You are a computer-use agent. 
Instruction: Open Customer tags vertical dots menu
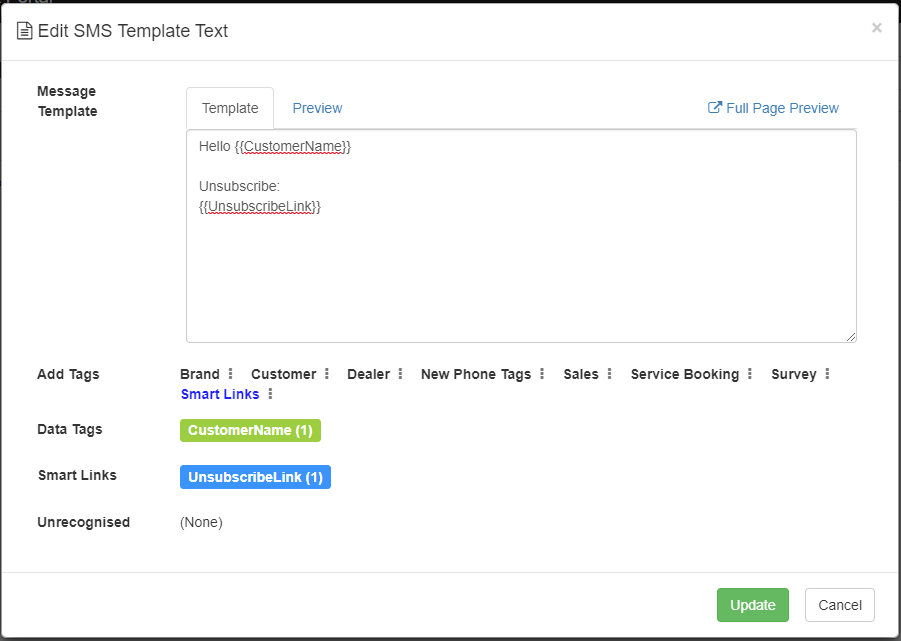pos(327,374)
